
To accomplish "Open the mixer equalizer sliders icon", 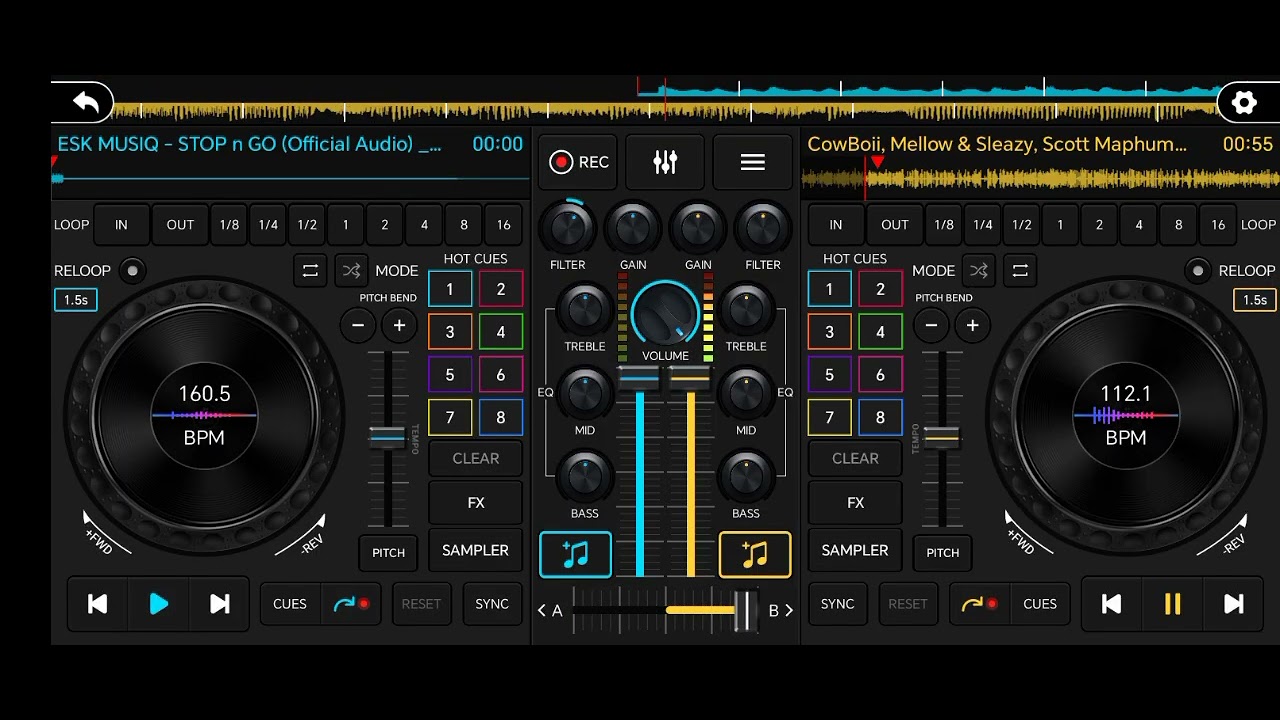I will pyautogui.click(x=665, y=162).
